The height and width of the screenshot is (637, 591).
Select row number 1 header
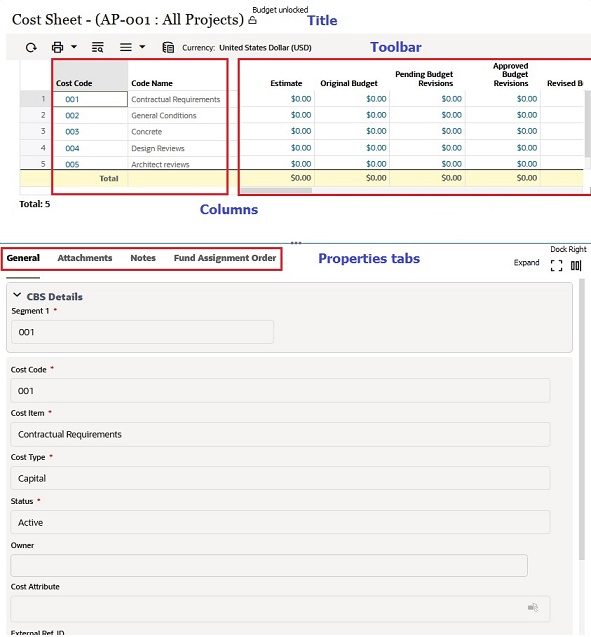point(36,99)
